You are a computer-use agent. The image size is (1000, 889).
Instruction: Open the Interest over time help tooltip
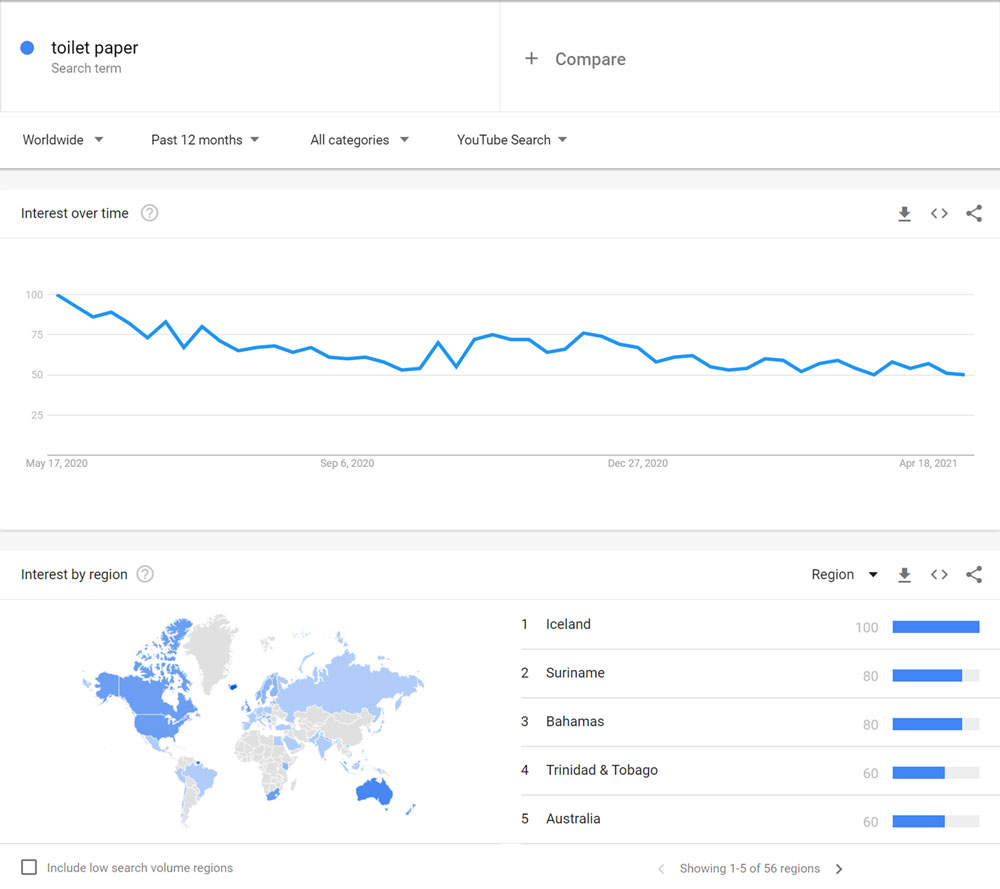coord(149,212)
